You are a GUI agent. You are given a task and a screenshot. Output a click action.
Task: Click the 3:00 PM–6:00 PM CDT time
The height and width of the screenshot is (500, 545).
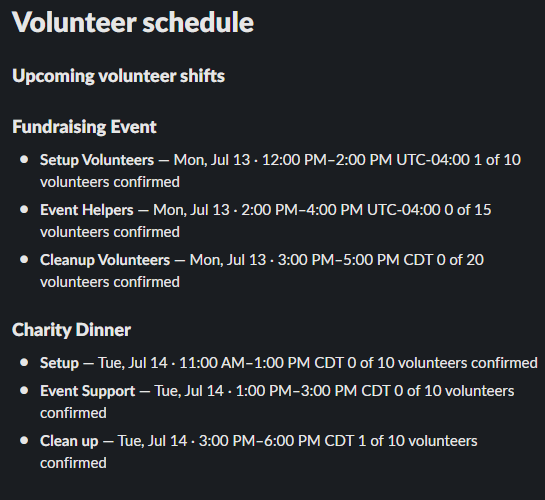(276, 441)
